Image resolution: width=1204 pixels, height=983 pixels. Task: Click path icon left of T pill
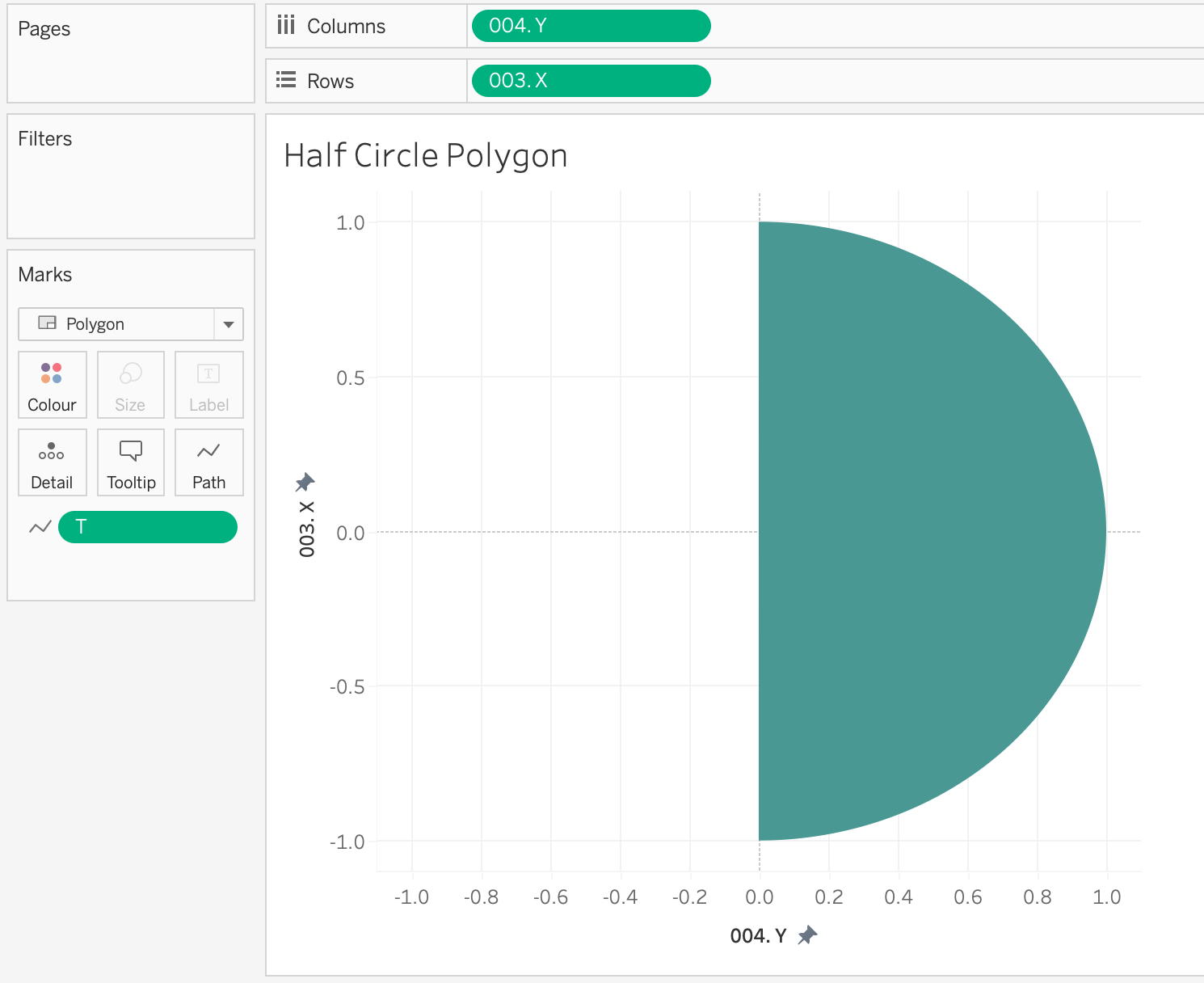pyautogui.click(x=40, y=527)
